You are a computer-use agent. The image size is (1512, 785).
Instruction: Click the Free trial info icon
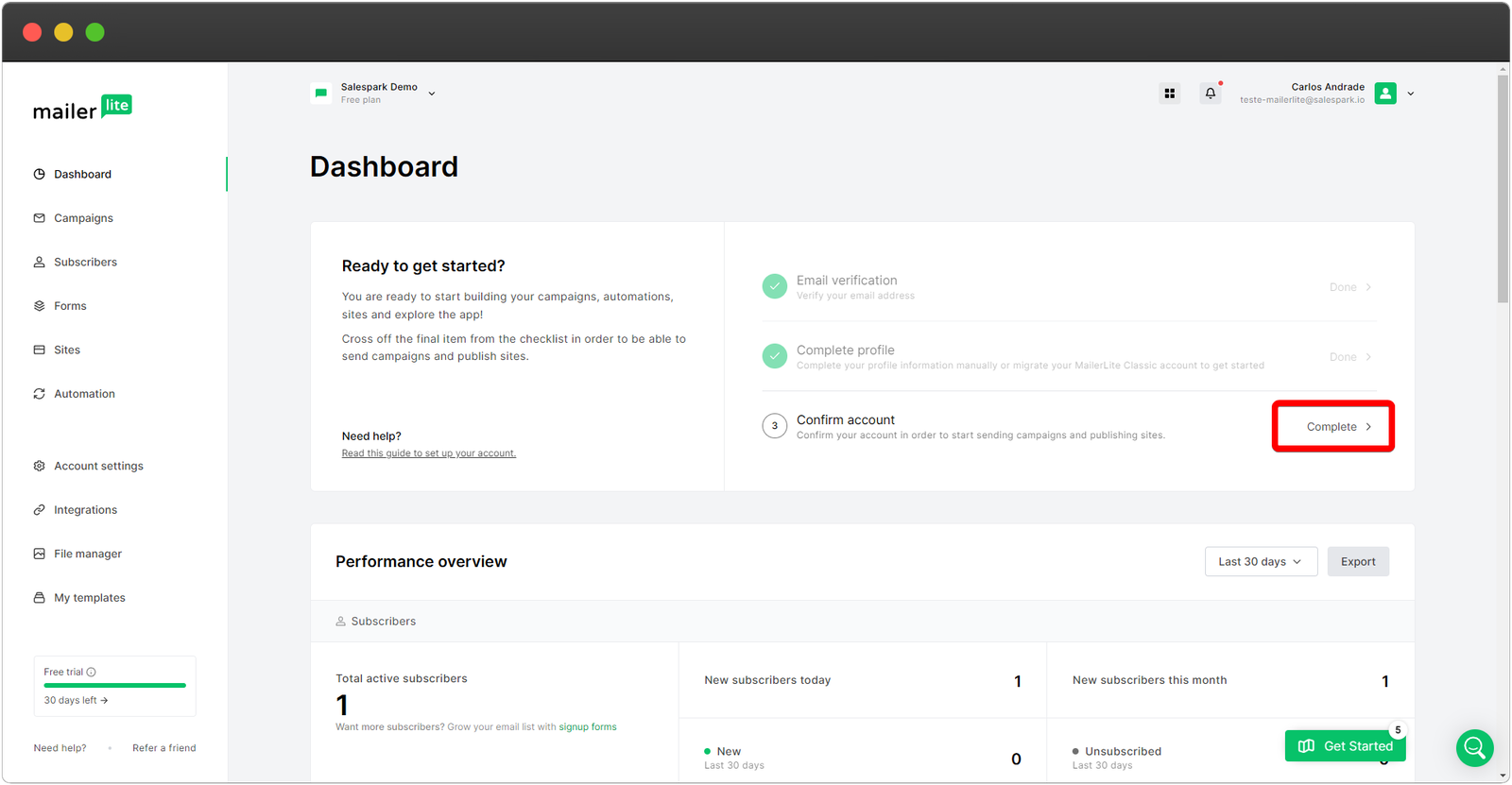click(x=92, y=673)
